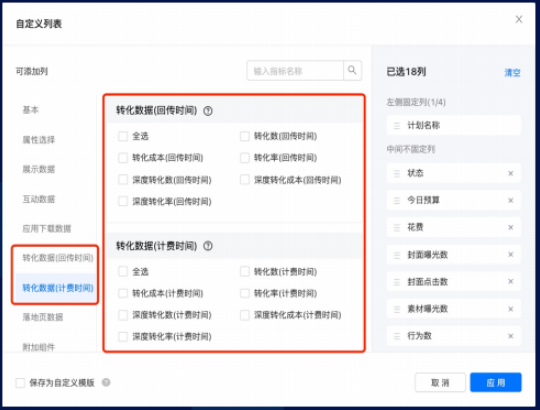
Task: Select 属性选择 category in sidebar
Action: (x=39, y=139)
